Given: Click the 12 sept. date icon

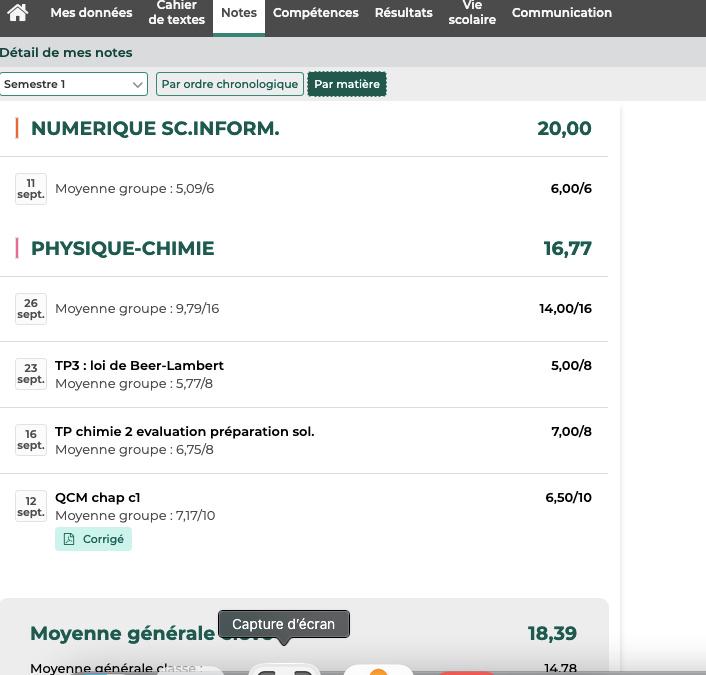Looking at the screenshot, I should click(31, 506).
